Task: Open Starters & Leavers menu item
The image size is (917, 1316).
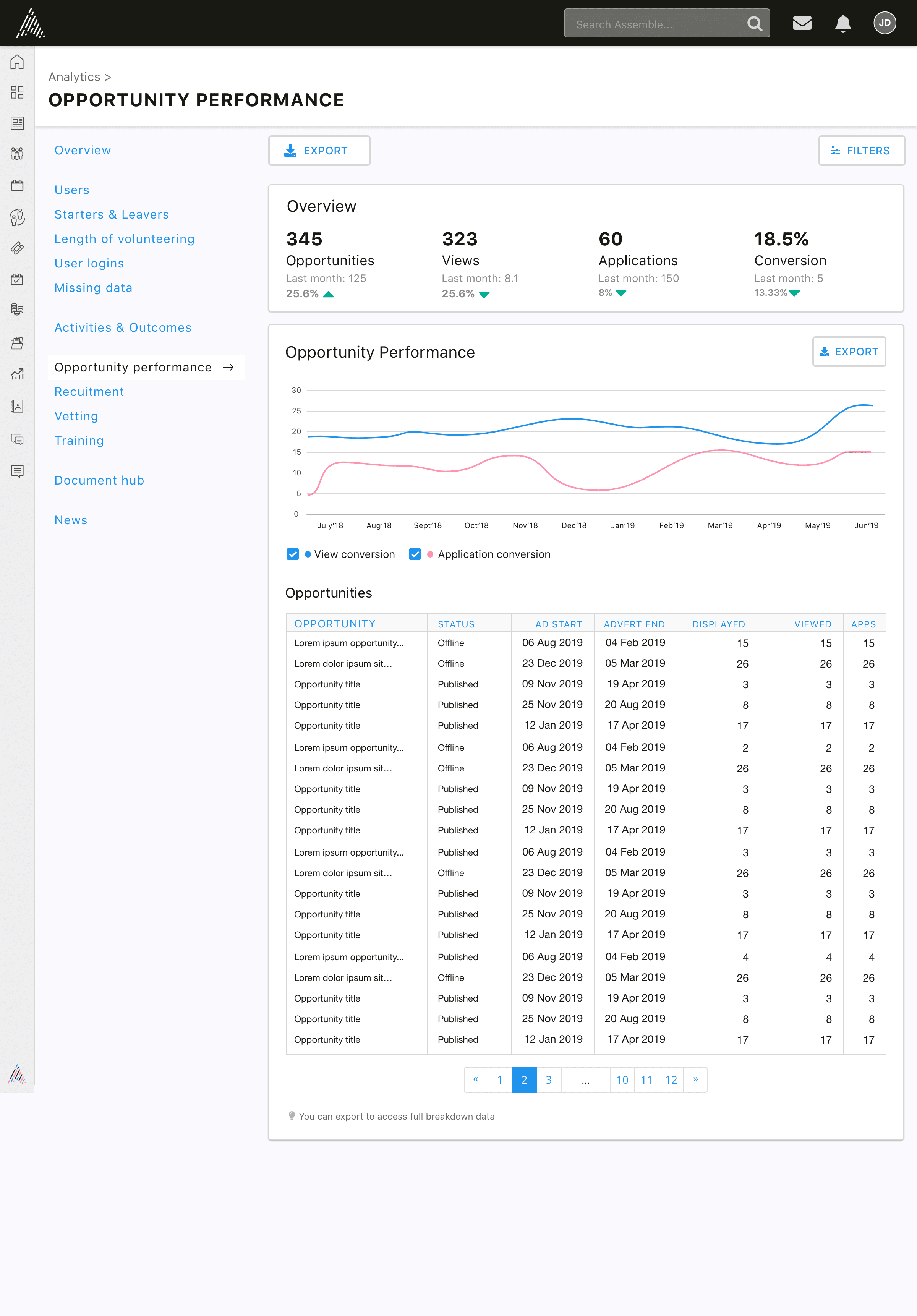Action: (x=112, y=214)
